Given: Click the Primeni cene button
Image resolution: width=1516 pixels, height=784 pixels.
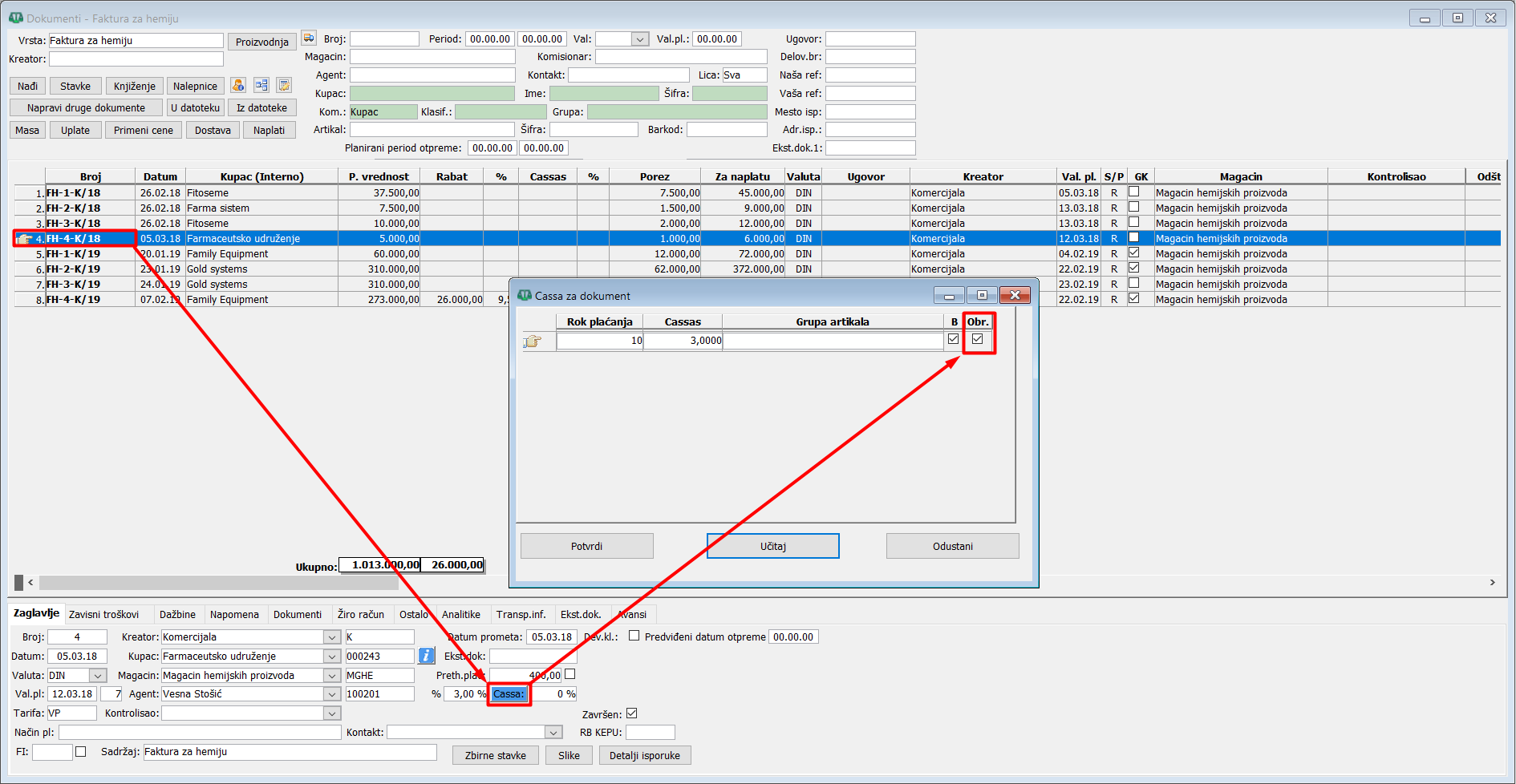Looking at the screenshot, I should [x=144, y=130].
